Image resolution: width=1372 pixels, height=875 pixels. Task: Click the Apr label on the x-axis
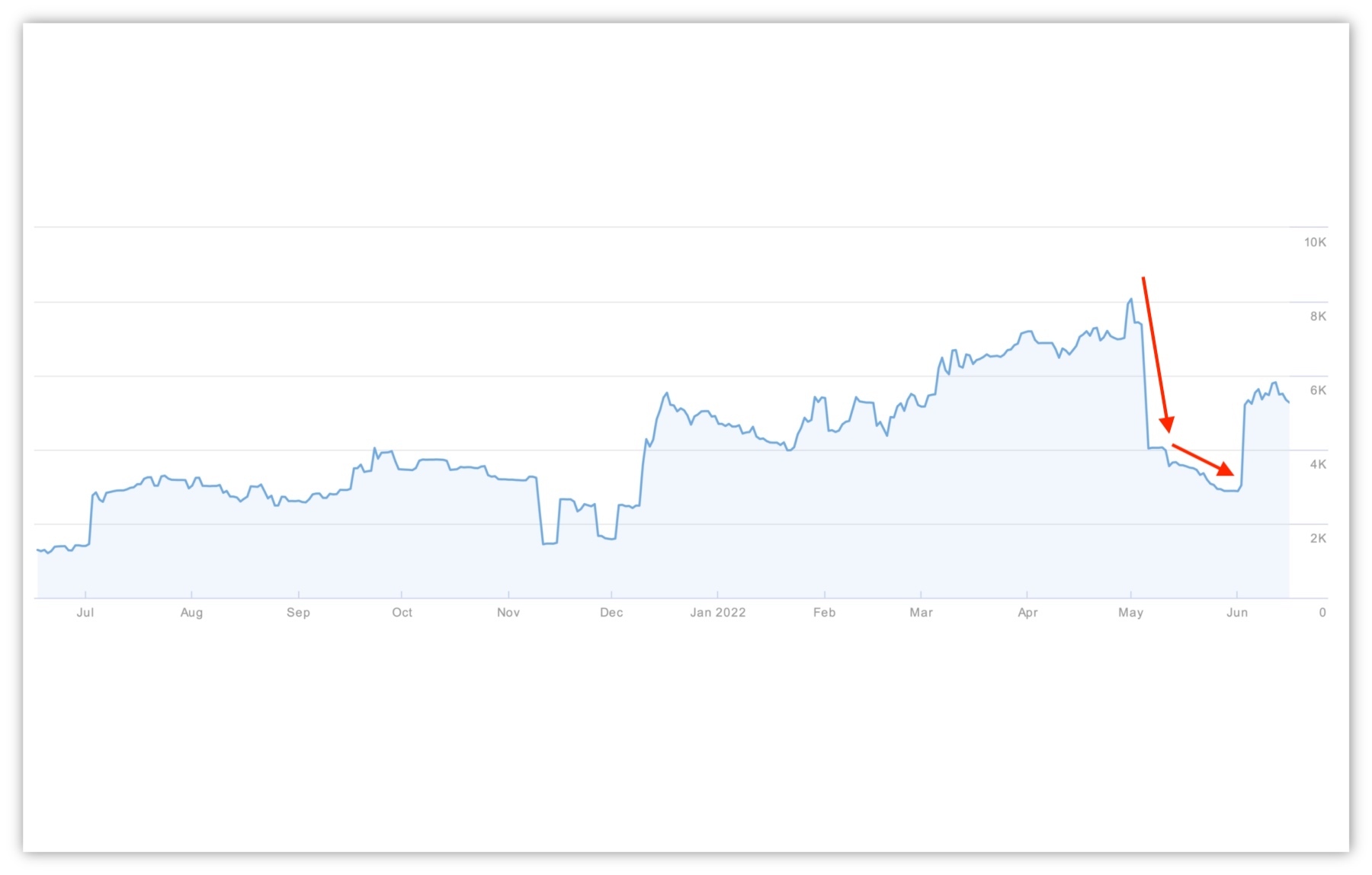[x=1027, y=613]
